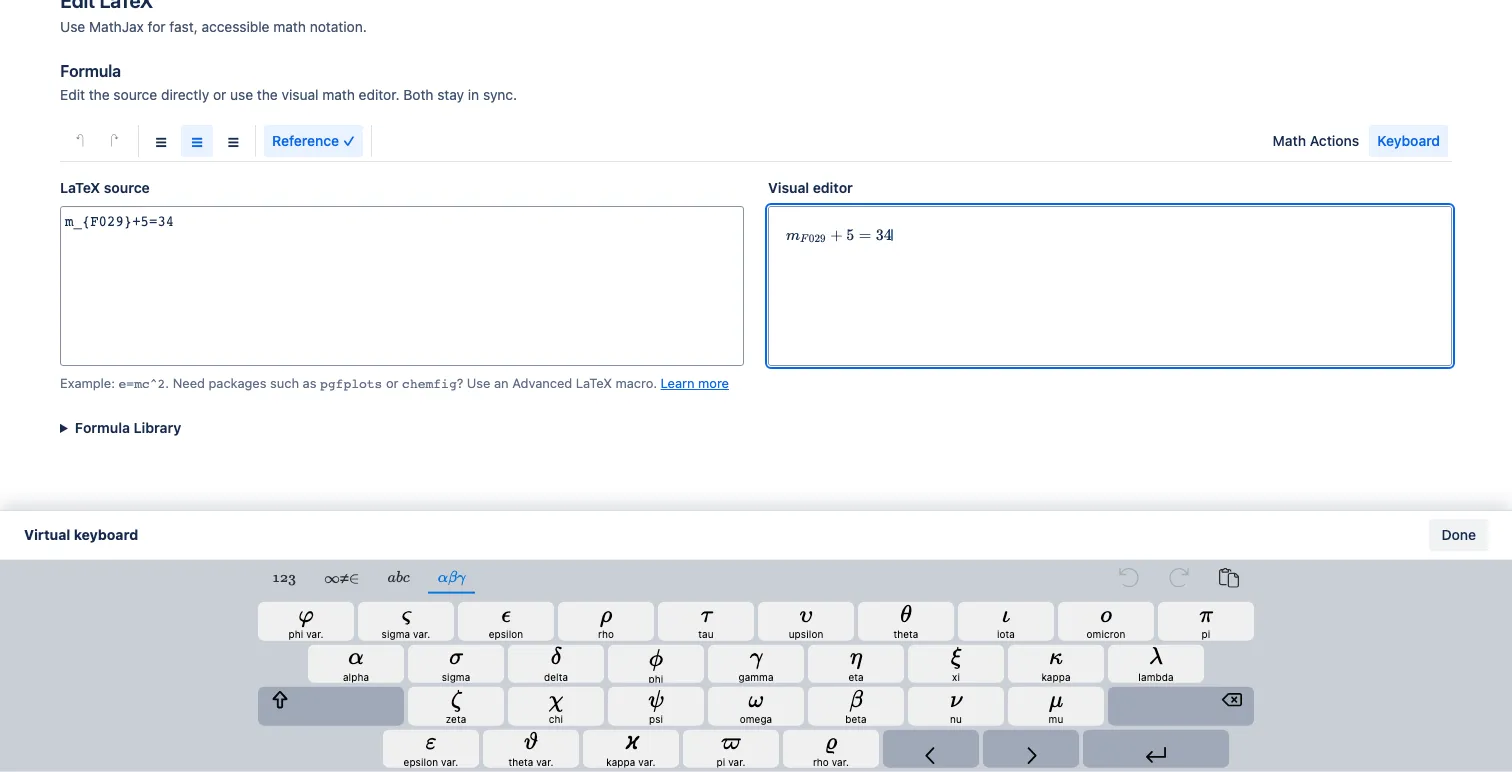Insert the mu symbol
1512x772 pixels.
[1056, 706]
